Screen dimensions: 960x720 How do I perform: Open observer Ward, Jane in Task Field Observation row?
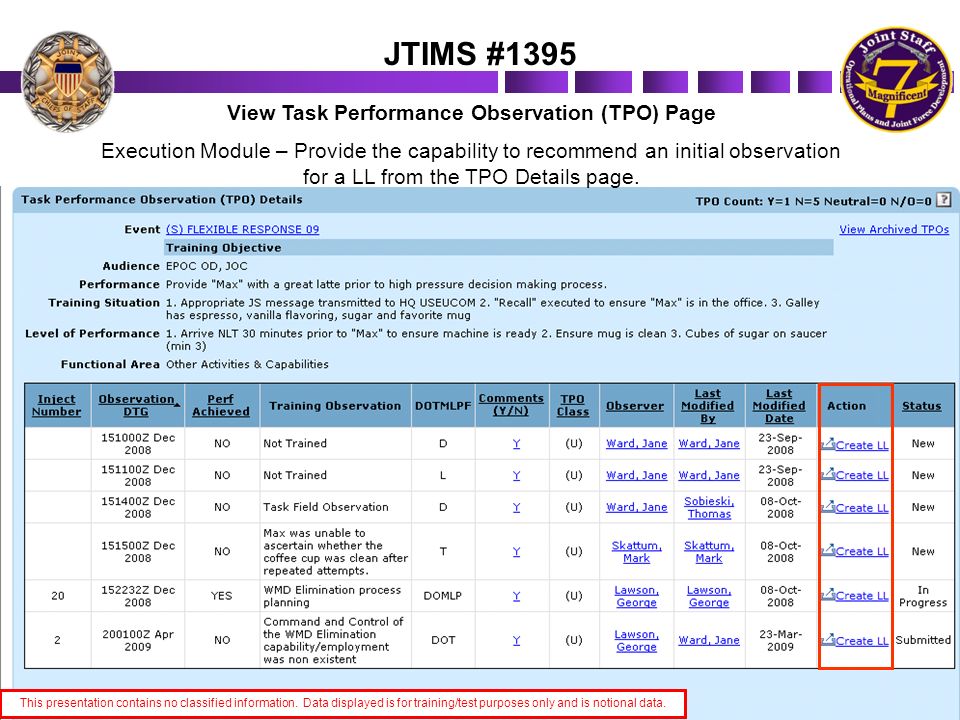pyautogui.click(x=636, y=507)
